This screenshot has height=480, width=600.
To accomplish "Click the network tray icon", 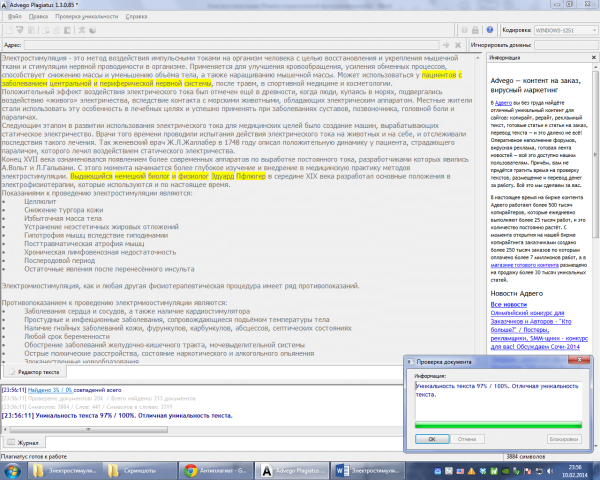I will tap(539, 471).
